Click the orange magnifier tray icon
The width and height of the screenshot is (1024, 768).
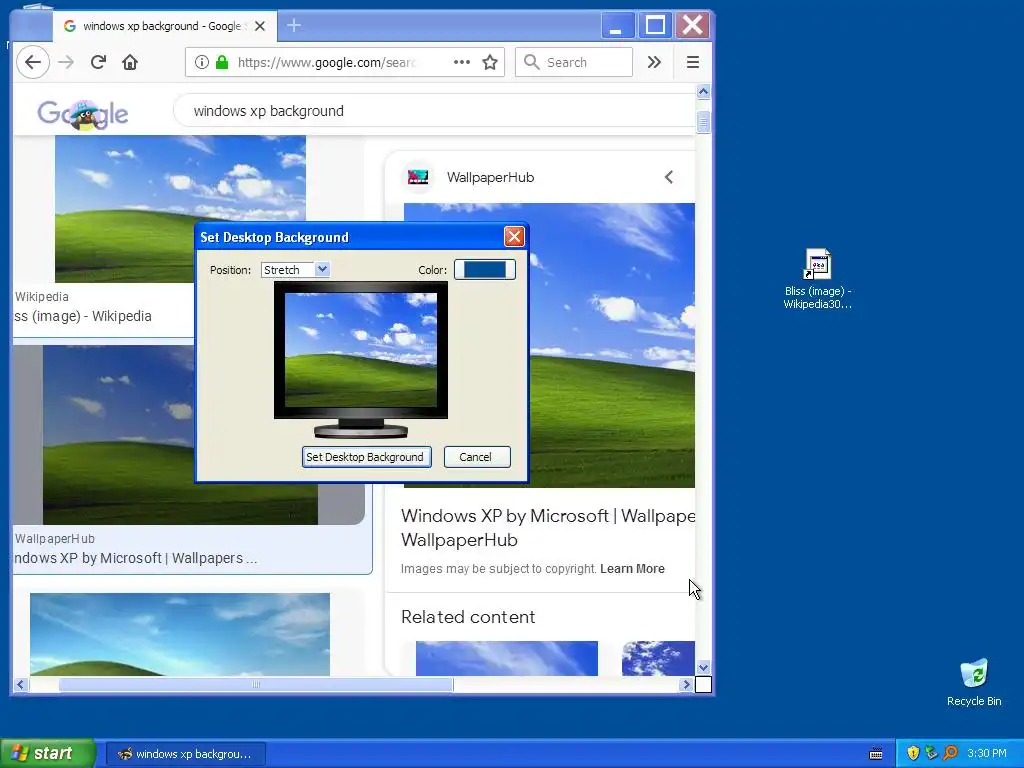pyautogui.click(x=950, y=753)
